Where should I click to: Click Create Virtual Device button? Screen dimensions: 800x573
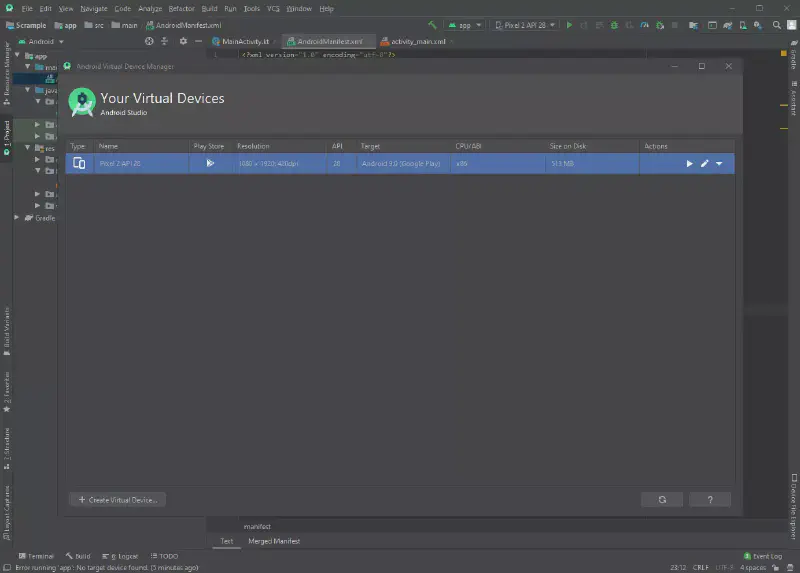(x=117, y=499)
